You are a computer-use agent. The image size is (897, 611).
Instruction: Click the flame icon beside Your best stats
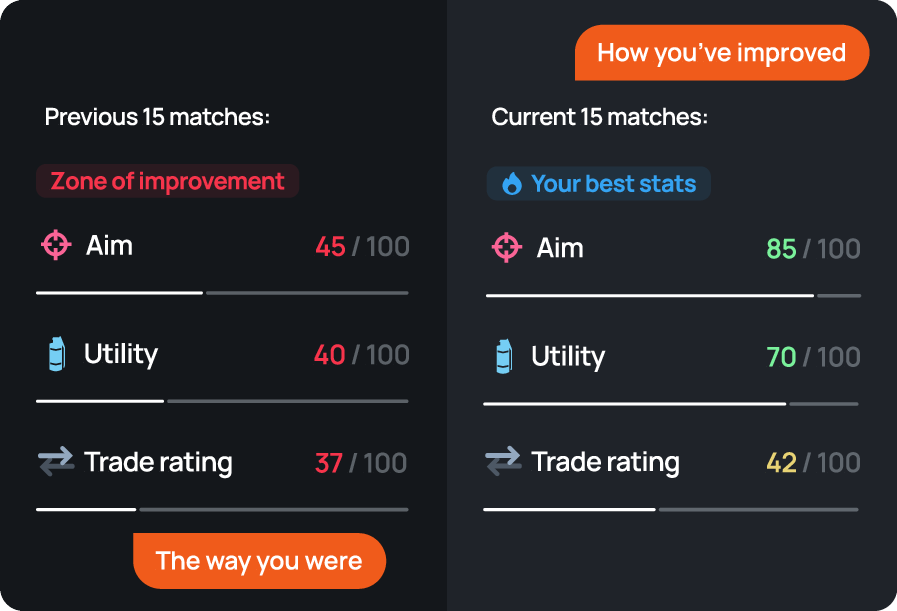click(x=511, y=184)
